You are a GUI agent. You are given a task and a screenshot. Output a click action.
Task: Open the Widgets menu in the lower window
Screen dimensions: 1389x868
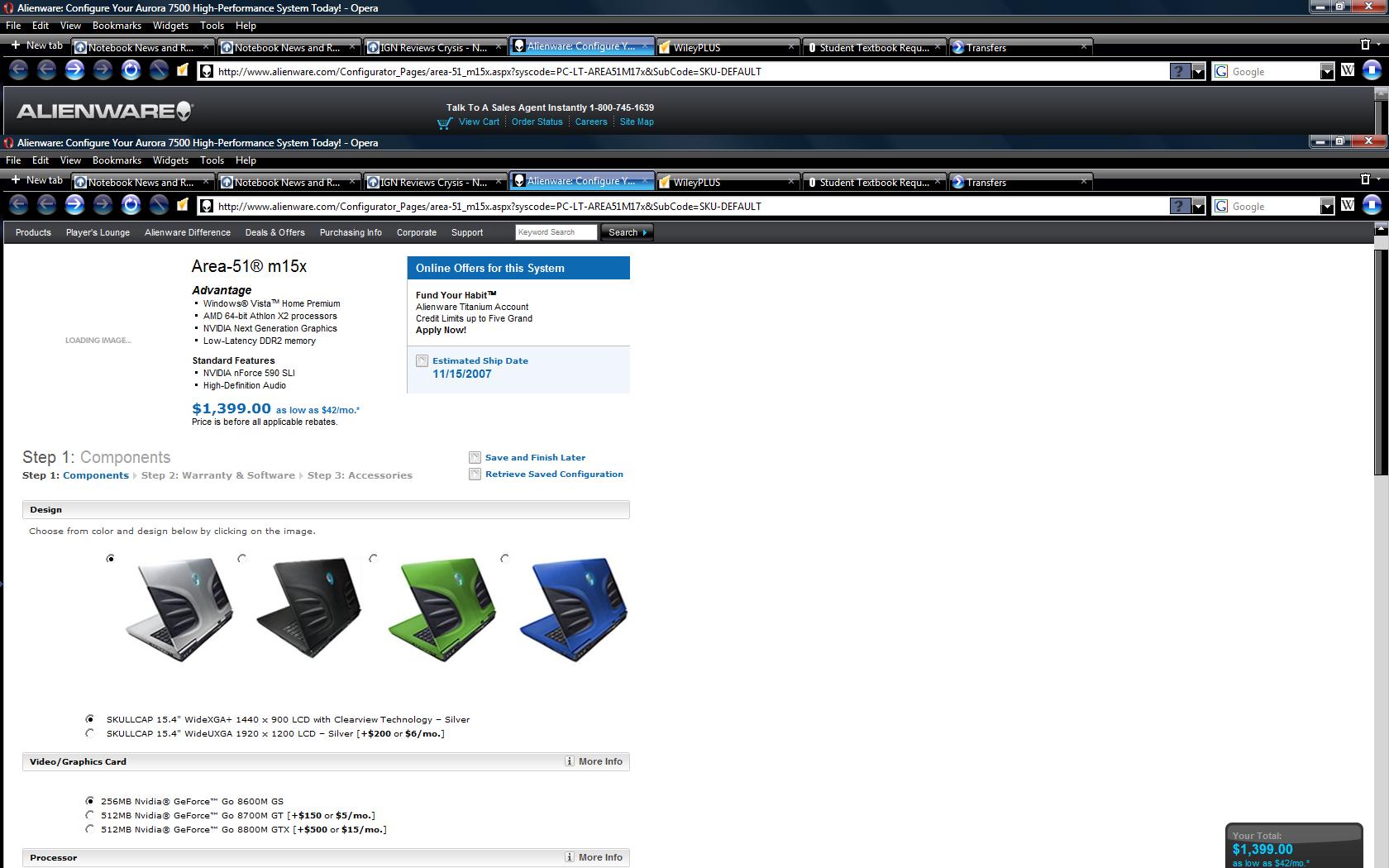coord(170,160)
